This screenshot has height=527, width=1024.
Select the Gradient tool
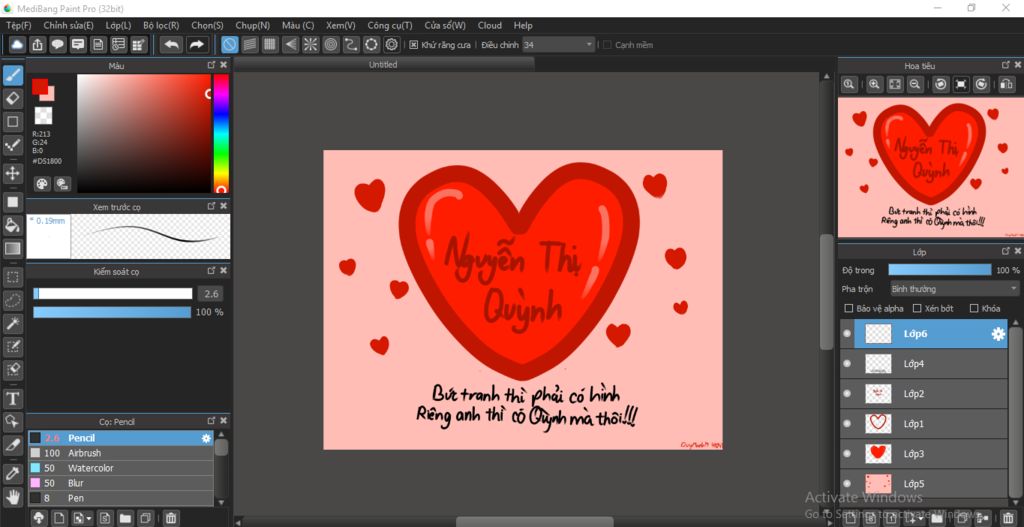(12, 248)
